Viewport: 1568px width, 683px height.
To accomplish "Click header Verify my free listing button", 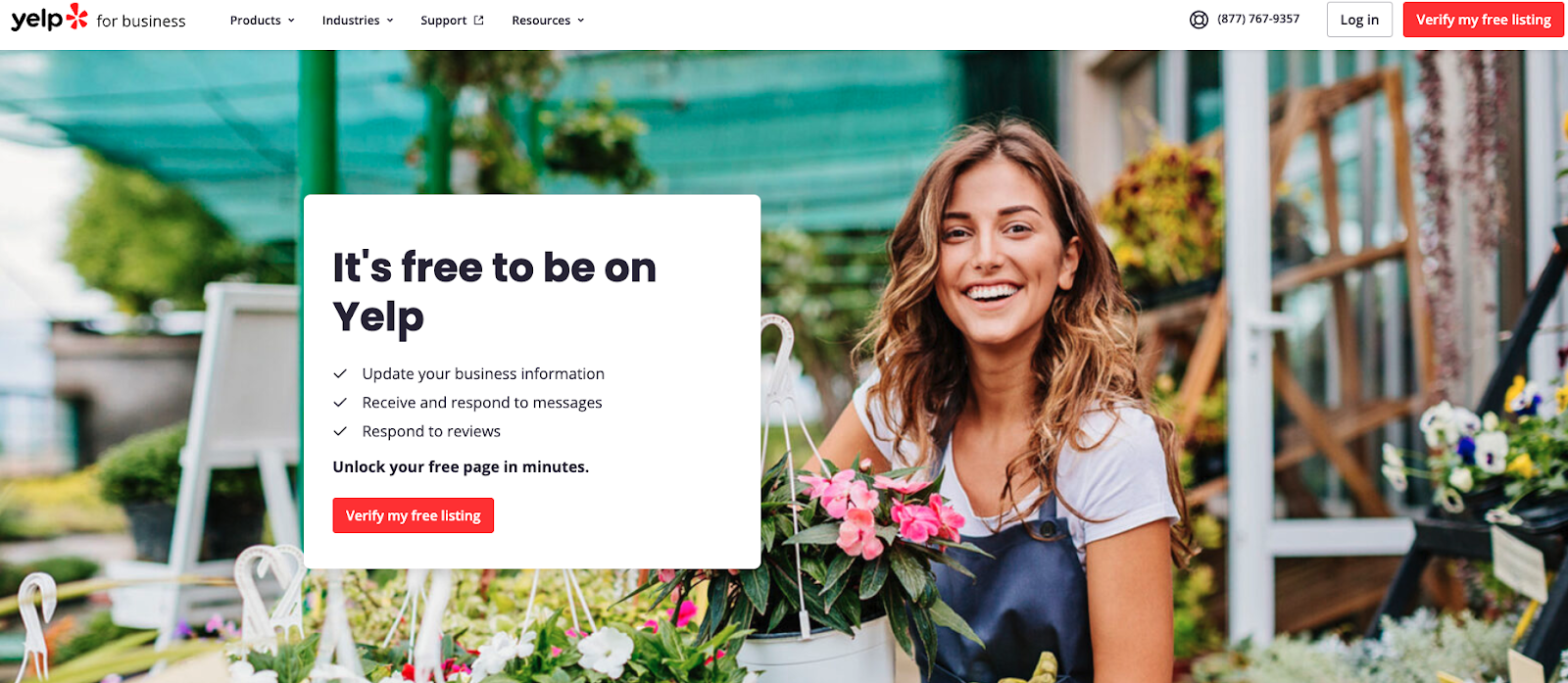I will (x=1483, y=20).
